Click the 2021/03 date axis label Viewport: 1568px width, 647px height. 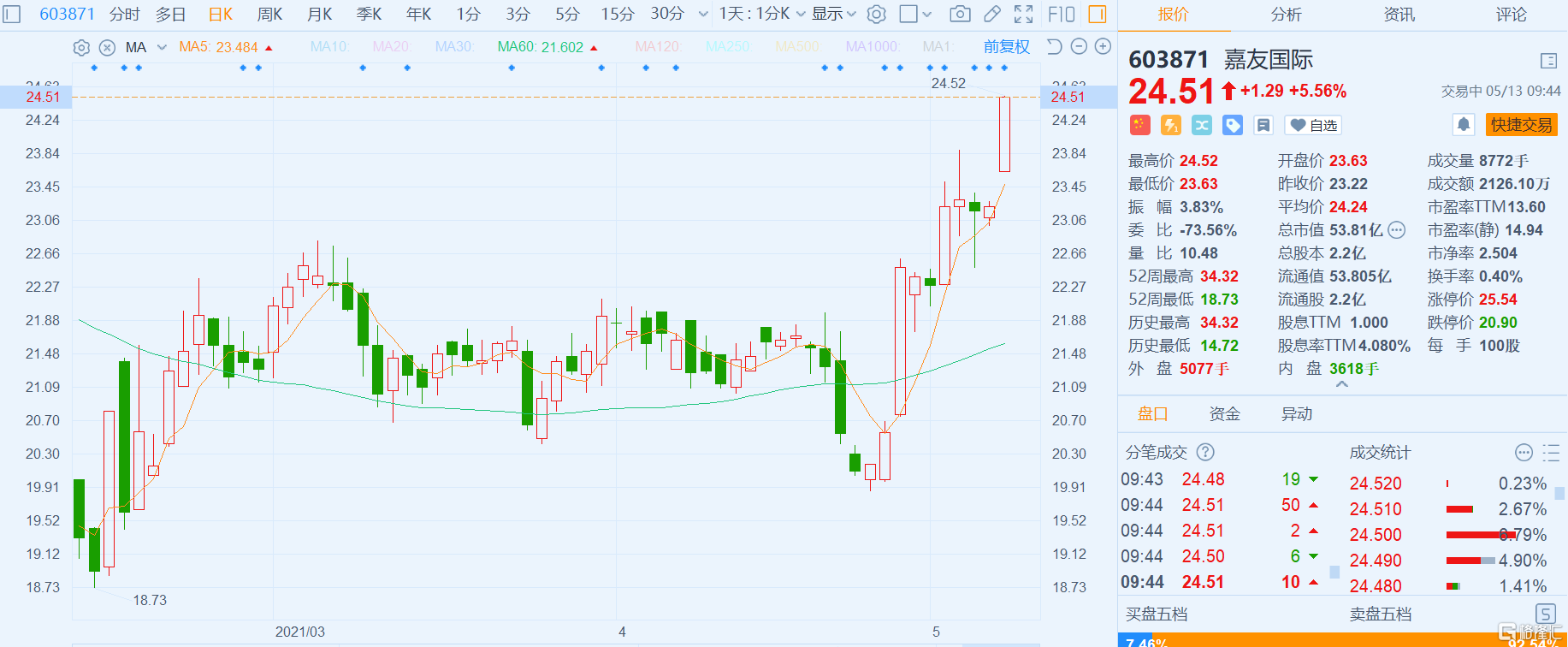pyautogui.click(x=299, y=632)
